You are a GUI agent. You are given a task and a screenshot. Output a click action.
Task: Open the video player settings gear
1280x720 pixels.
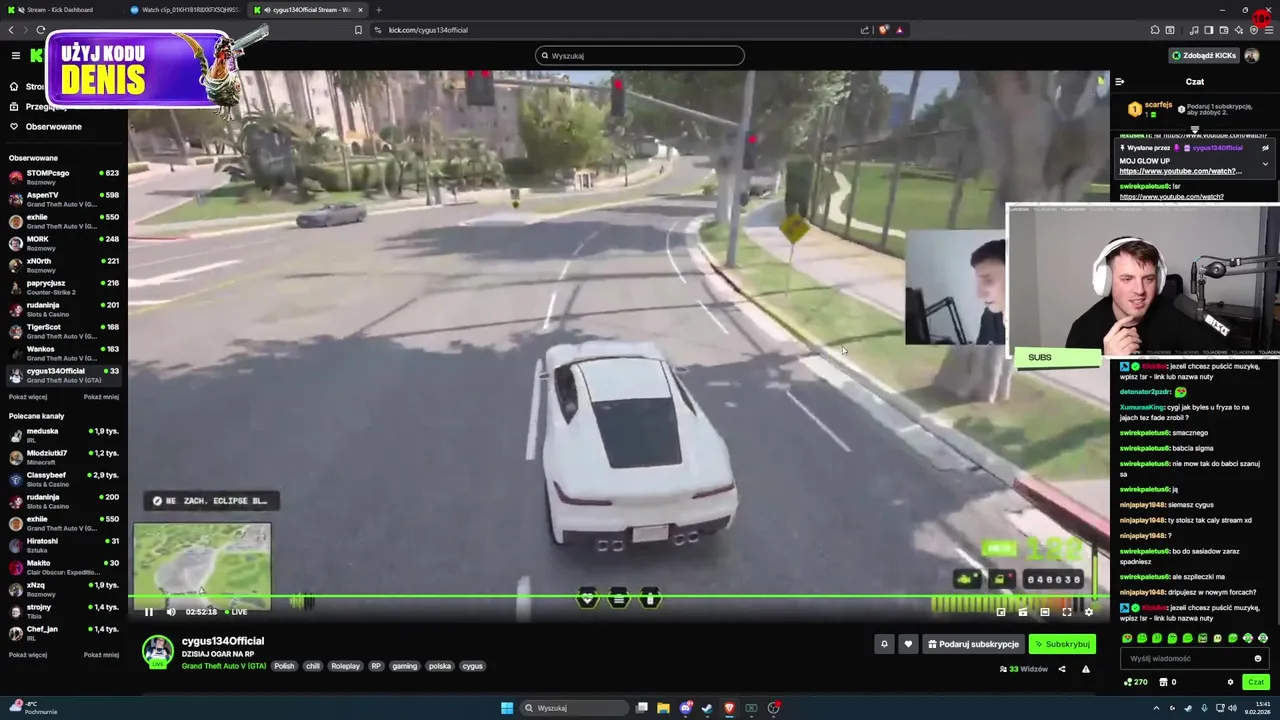[x=1089, y=612]
